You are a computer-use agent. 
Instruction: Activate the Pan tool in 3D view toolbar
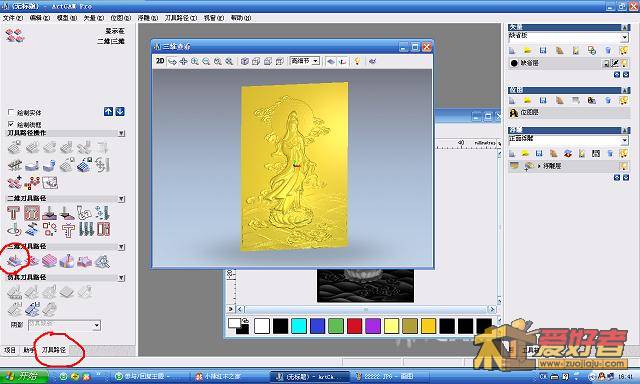pos(184,61)
